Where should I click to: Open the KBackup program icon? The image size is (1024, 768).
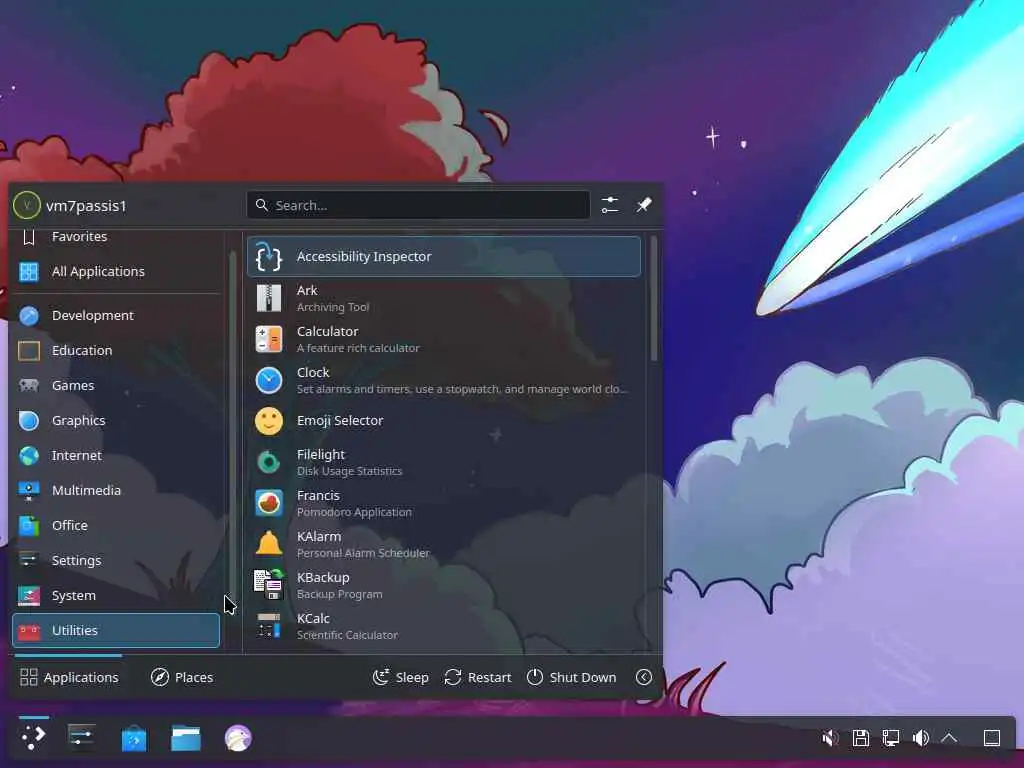pos(268,585)
